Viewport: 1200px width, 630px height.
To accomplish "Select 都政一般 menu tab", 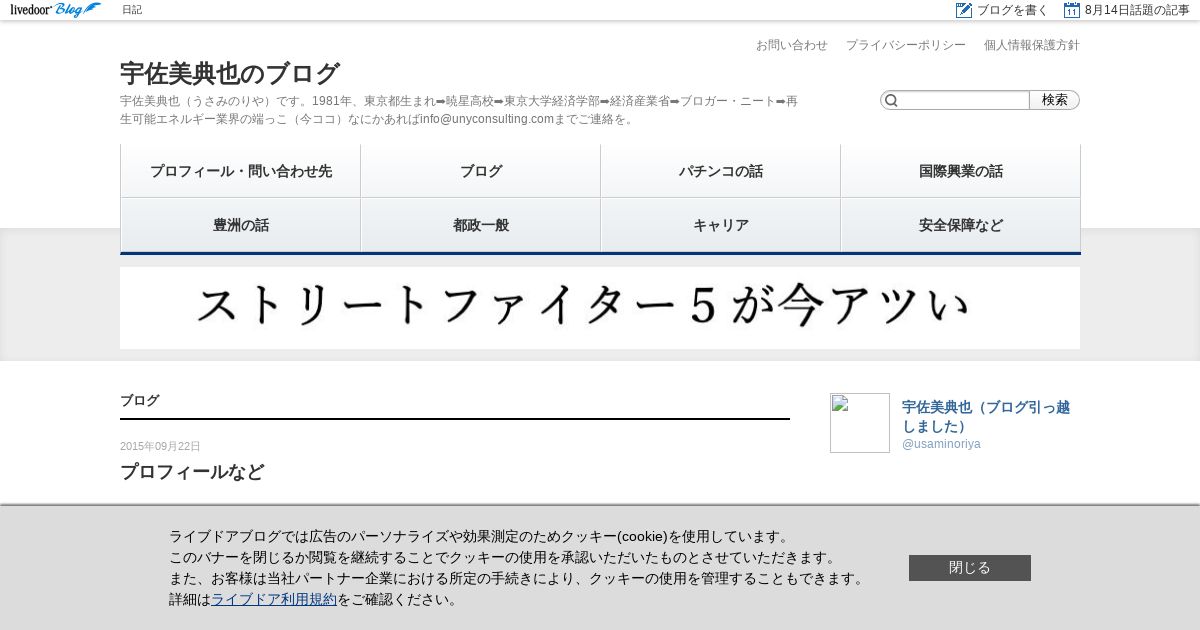I will (480, 225).
